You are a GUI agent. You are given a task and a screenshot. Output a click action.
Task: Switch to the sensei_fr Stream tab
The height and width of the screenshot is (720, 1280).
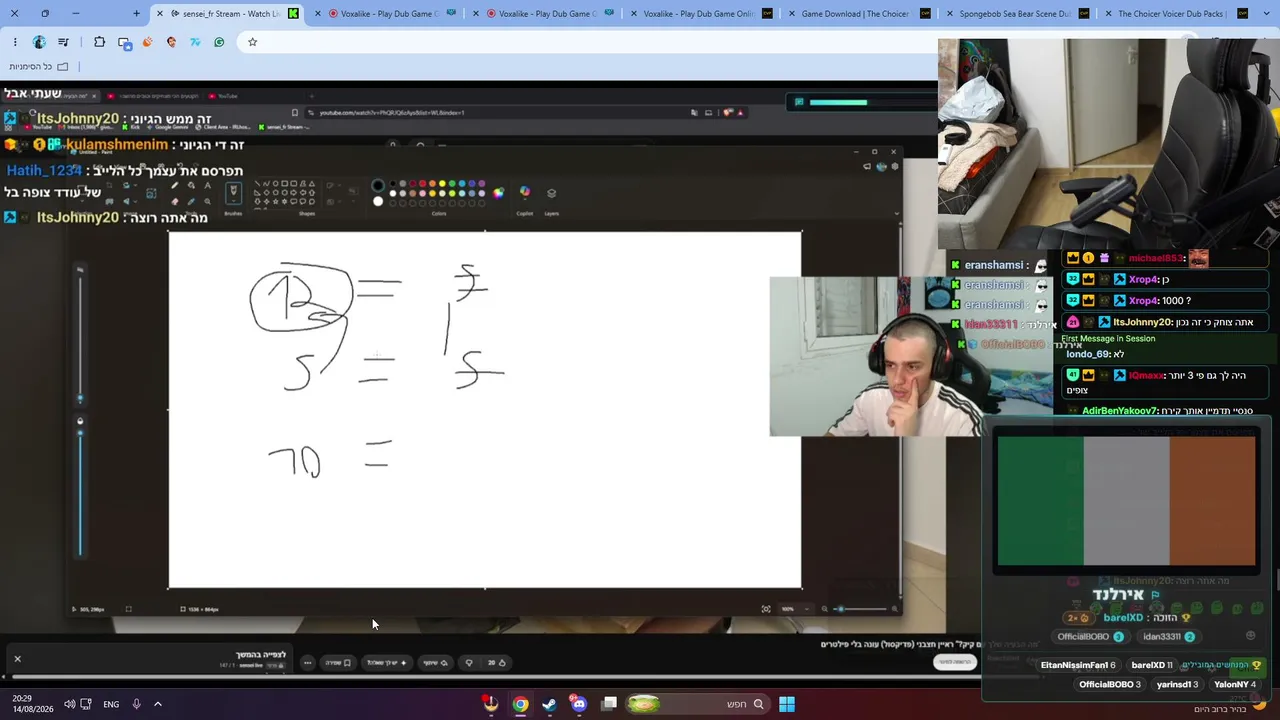[229, 14]
